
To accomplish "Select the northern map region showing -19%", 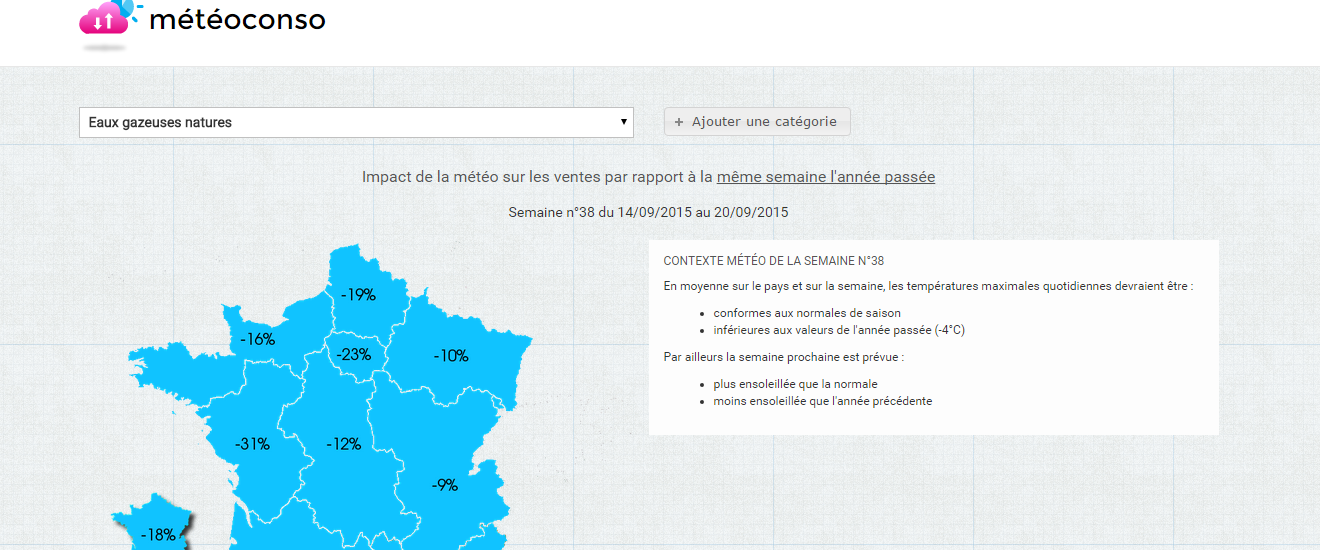I will click(357, 295).
